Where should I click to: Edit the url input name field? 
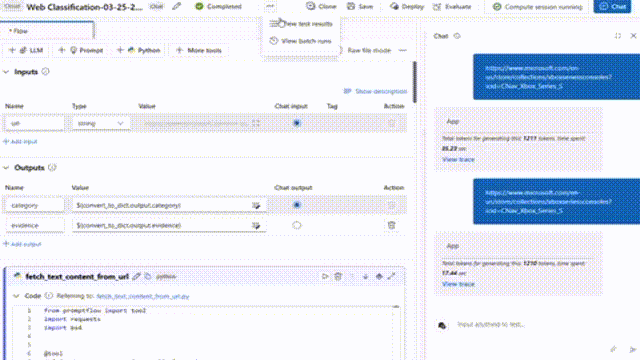34,123
